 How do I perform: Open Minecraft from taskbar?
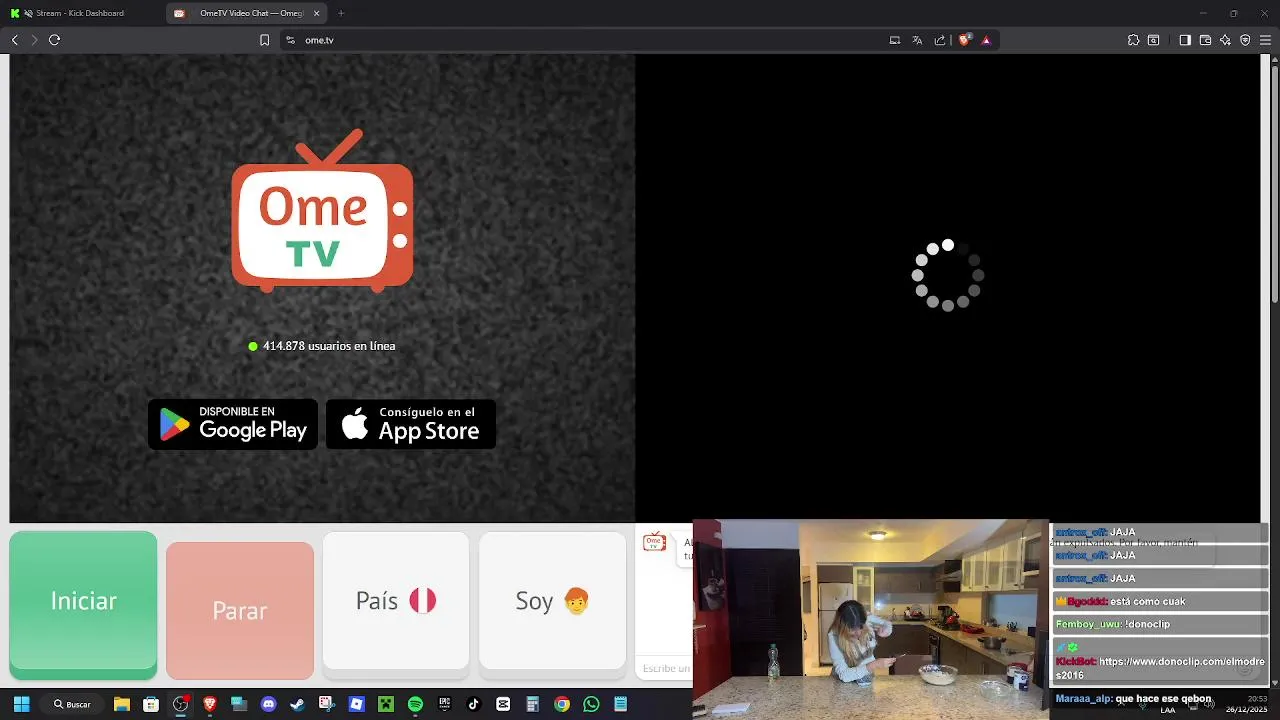click(385, 704)
